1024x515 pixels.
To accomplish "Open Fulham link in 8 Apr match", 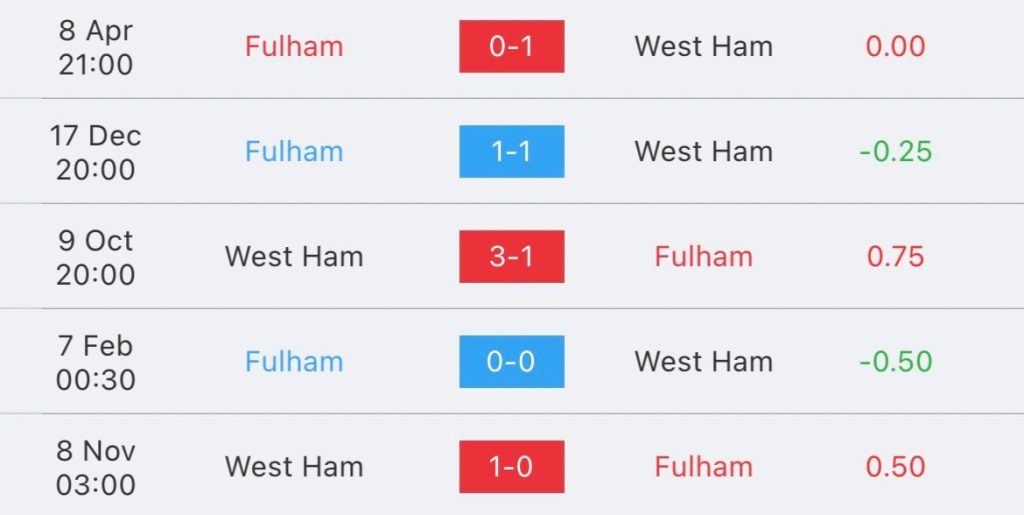I will (x=294, y=46).
